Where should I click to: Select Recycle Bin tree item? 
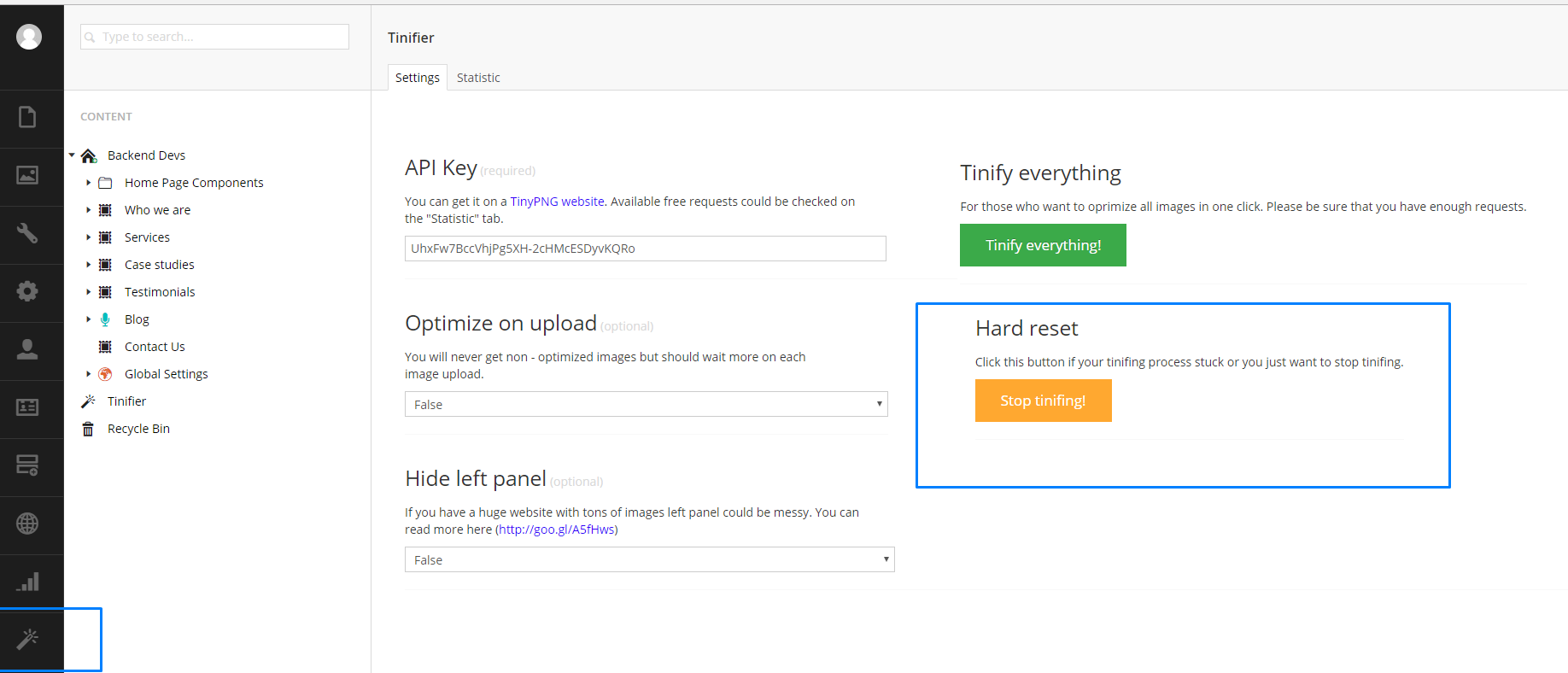(x=138, y=429)
